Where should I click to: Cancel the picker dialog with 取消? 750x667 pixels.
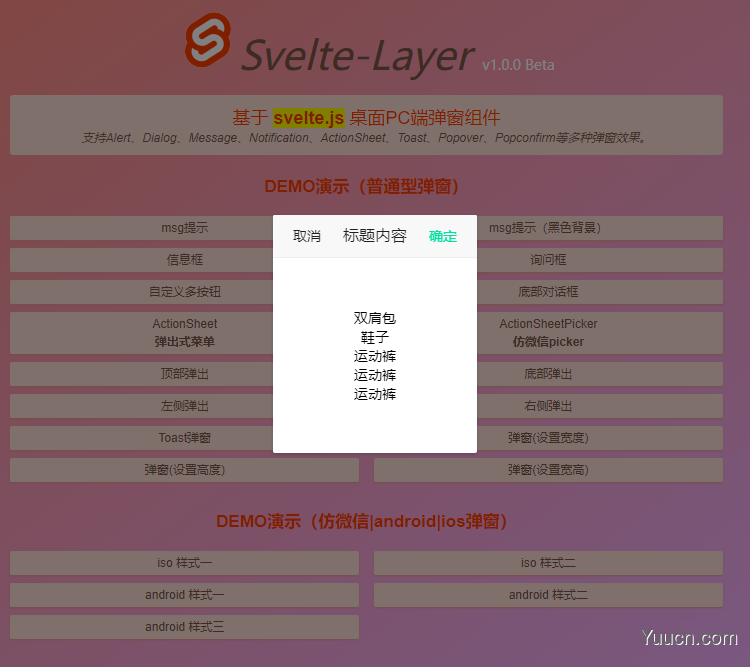307,236
